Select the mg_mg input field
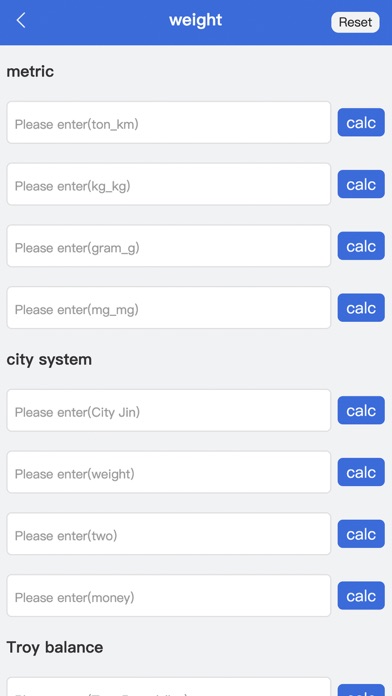This screenshot has height=696, width=392. tap(169, 308)
